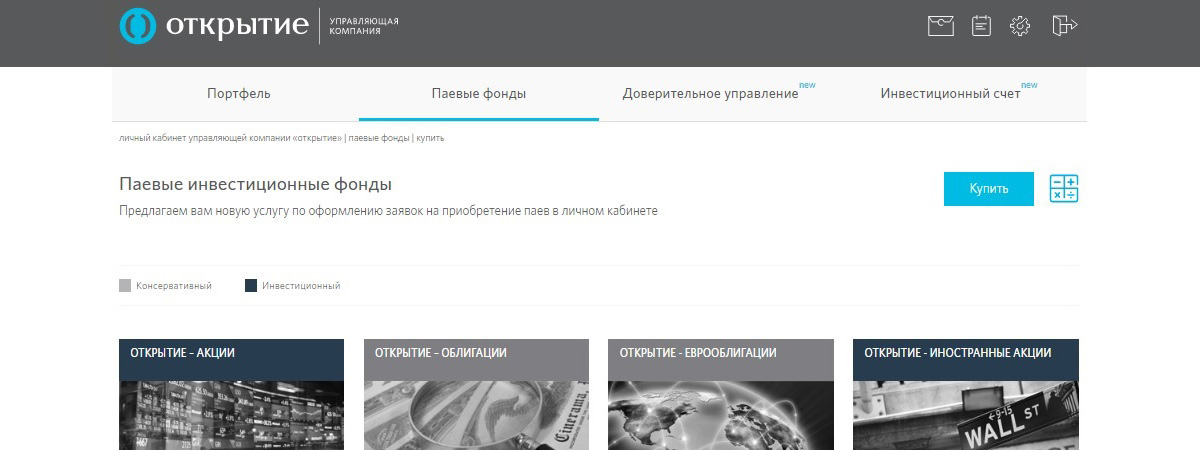Click the logout door icon
The height and width of the screenshot is (450, 1200).
[x=1064, y=26]
